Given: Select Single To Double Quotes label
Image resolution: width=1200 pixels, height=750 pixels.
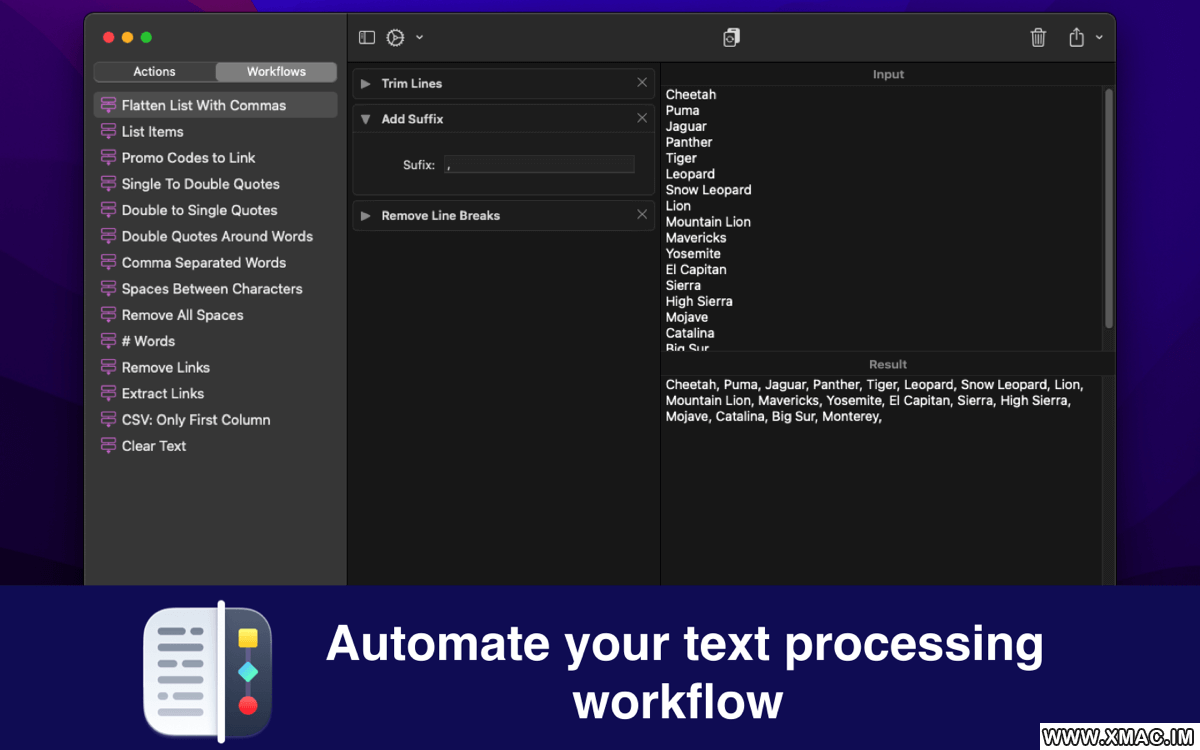Looking at the screenshot, I should point(201,184).
